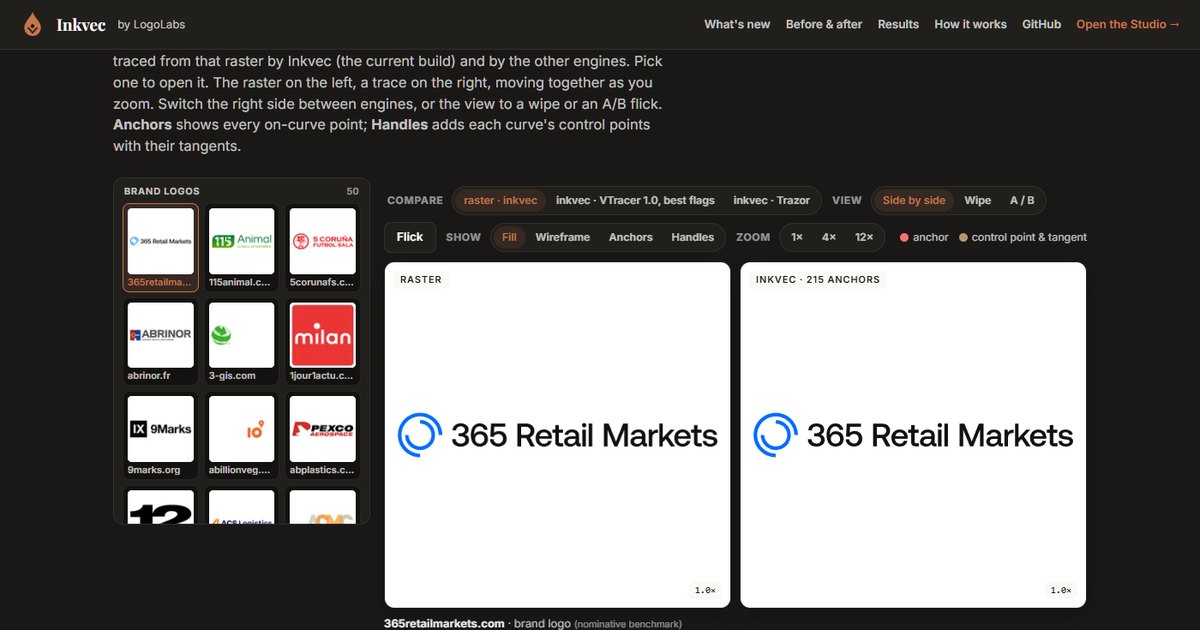Set zoom level to 12×
Viewport: 1200px width, 630px height.
tap(864, 237)
